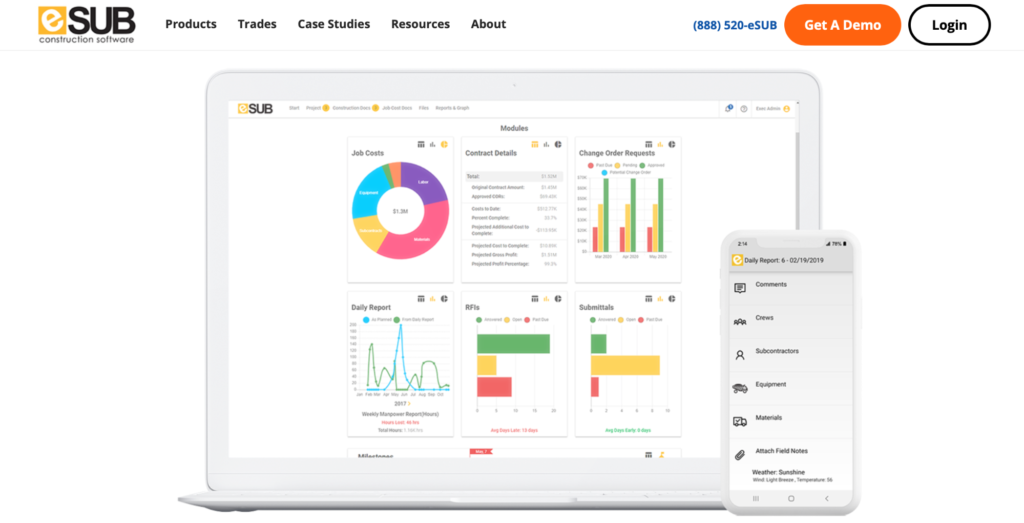Click the bar chart icon on RFIs card
This screenshot has width=1024, height=523.
[x=546, y=298]
